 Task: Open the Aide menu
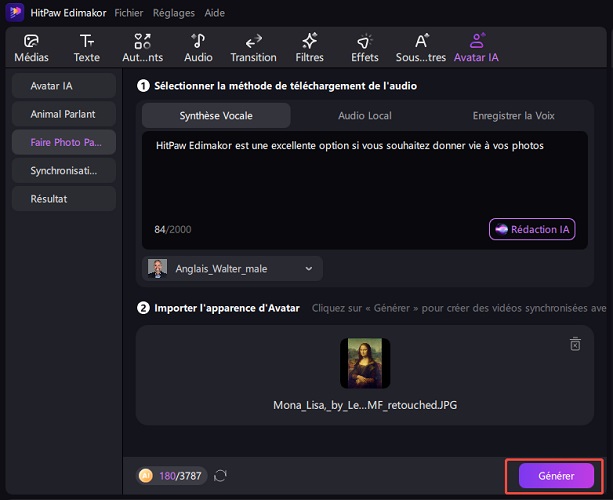coord(215,13)
